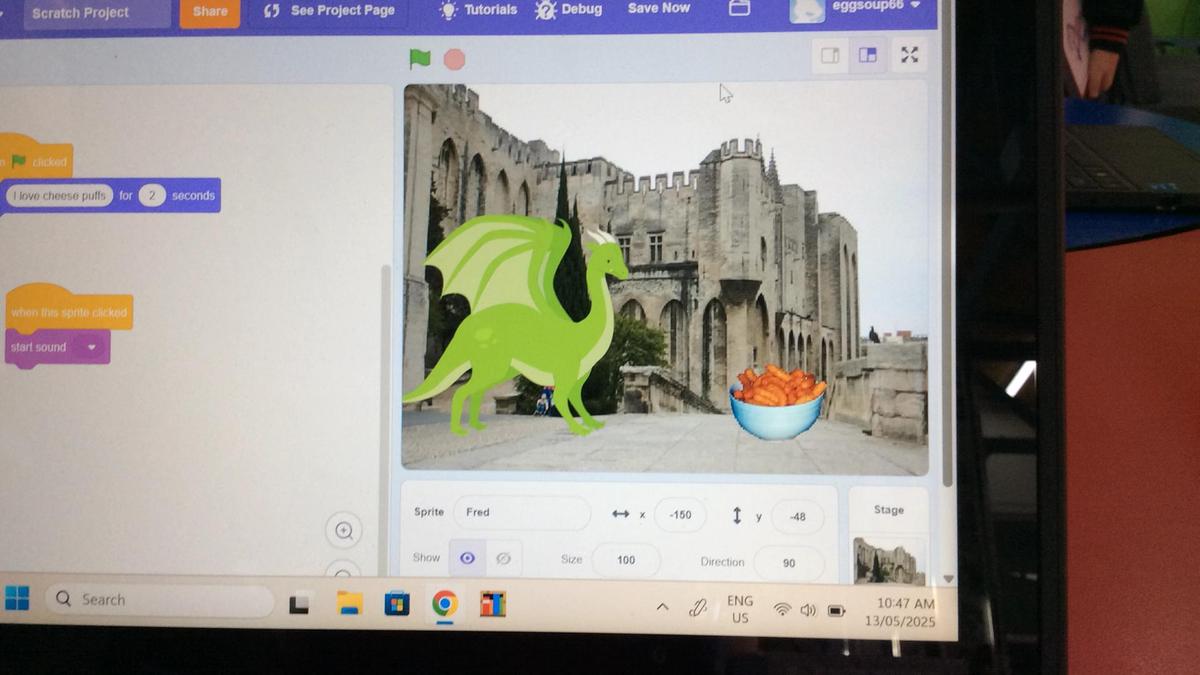Edit the x position value -150
Screen dimensions: 1200x675
[680, 515]
